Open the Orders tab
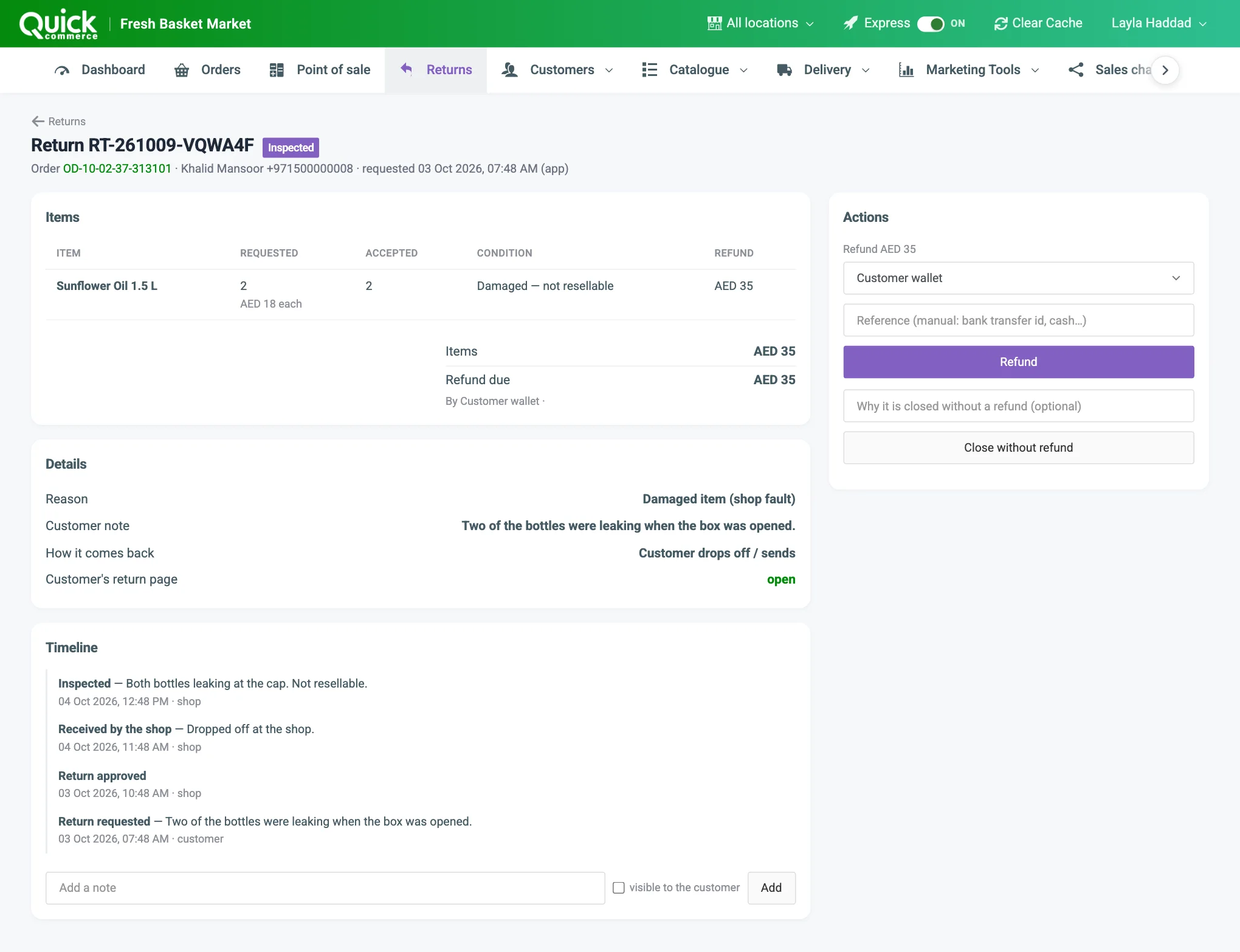1240x952 pixels. tap(207, 70)
